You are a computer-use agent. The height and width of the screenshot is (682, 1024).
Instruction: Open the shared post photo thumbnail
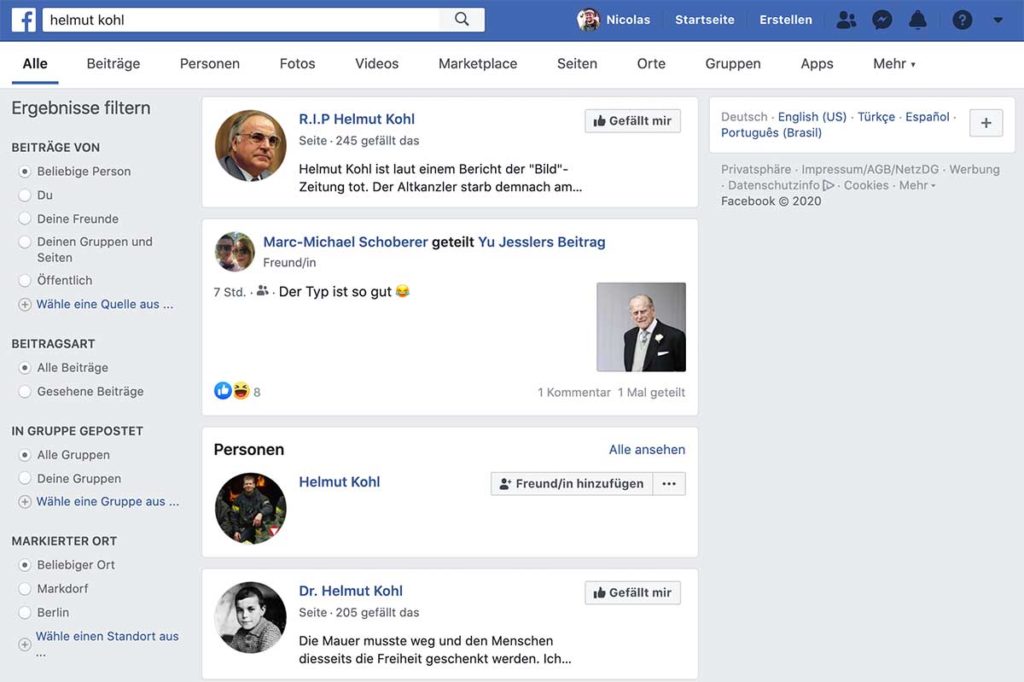click(x=641, y=327)
